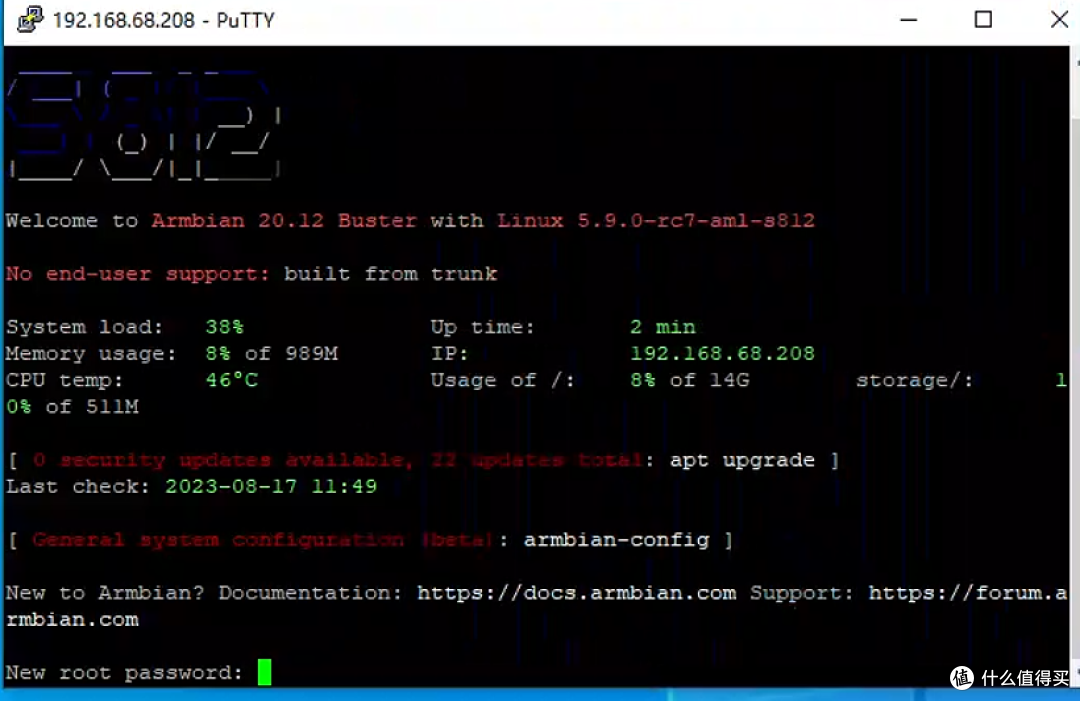Click the "armbian-config" command text
Image resolution: width=1080 pixels, height=701 pixels.
coord(616,539)
